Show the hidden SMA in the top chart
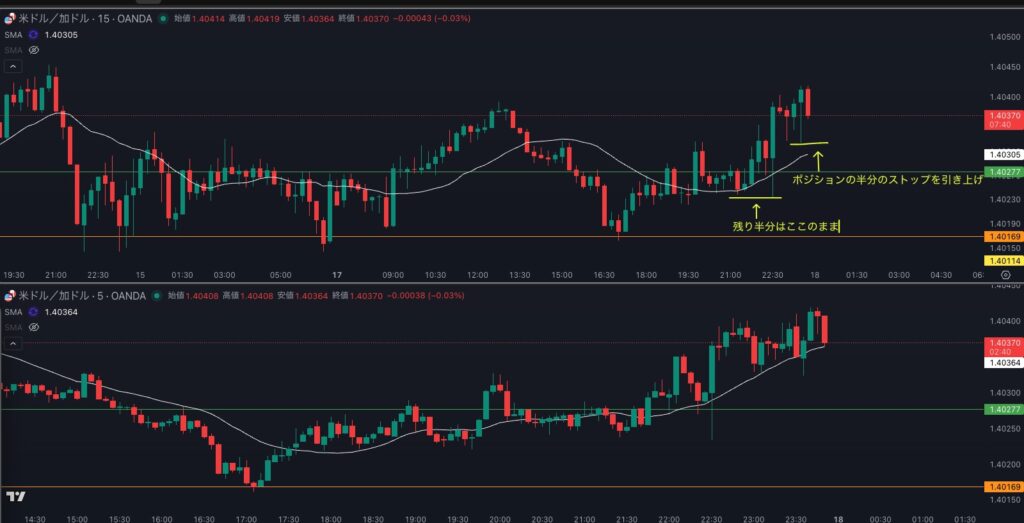The width and height of the screenshot is (1024, 523). pos(33,49)
